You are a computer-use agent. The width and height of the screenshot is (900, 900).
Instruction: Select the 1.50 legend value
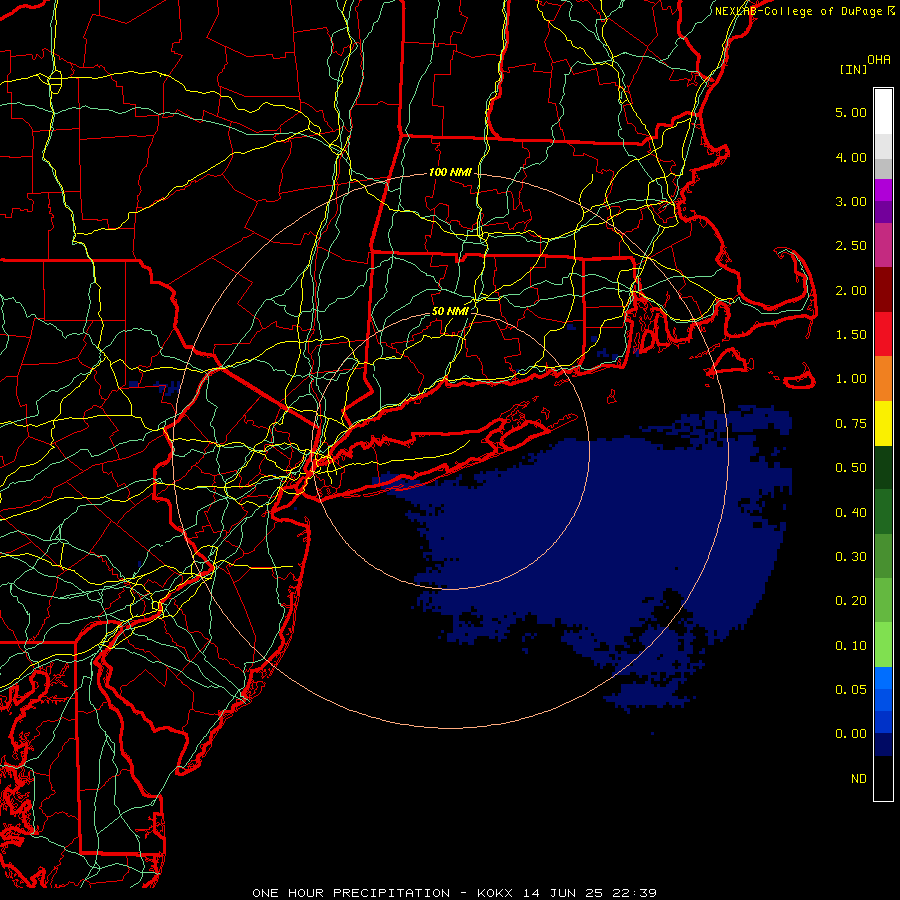point(851,335)
